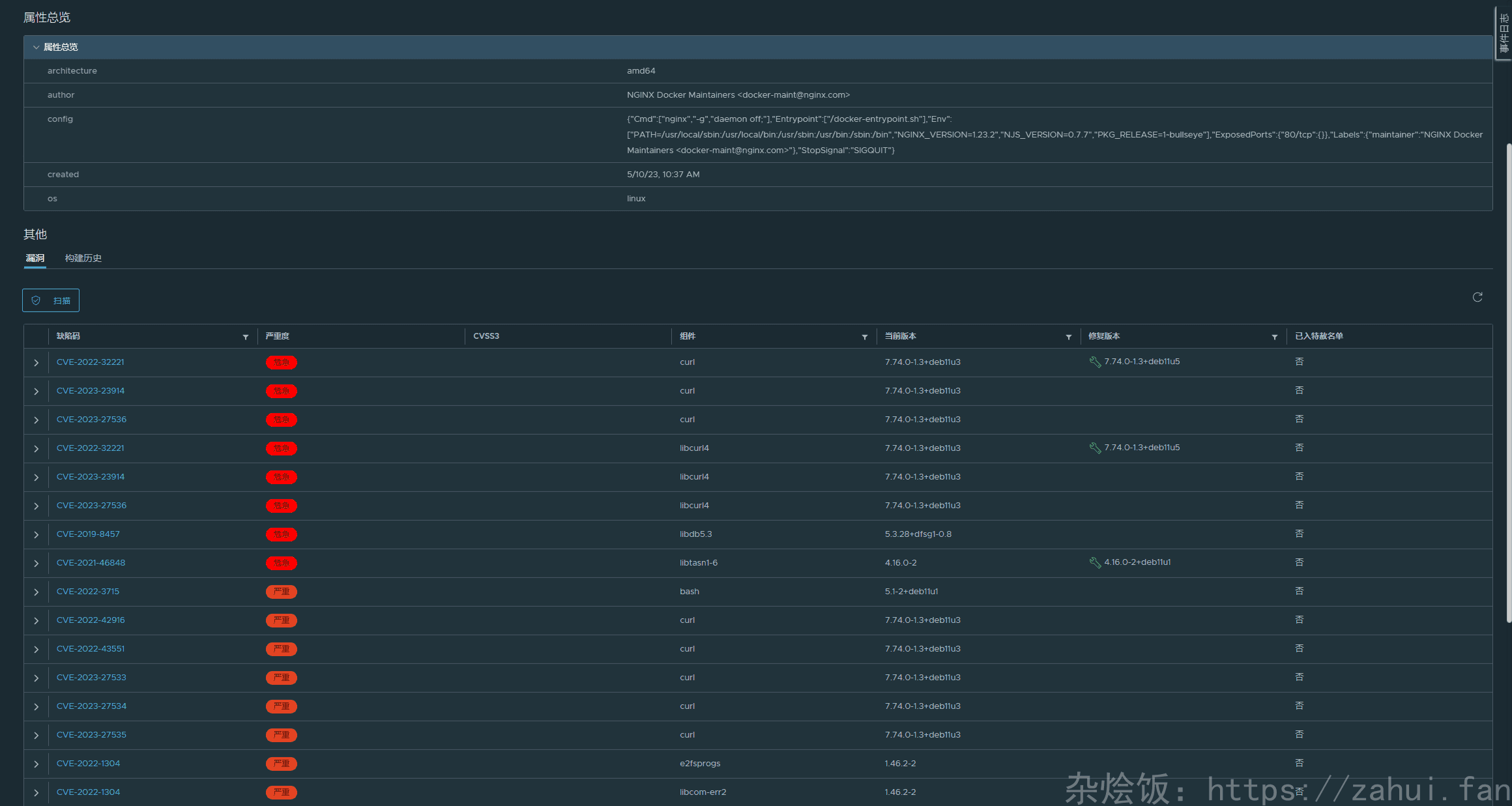Collapse the 属性总览 section
Screen dimensions: 1512x806
pyautogui.click(x=36, y=47)
